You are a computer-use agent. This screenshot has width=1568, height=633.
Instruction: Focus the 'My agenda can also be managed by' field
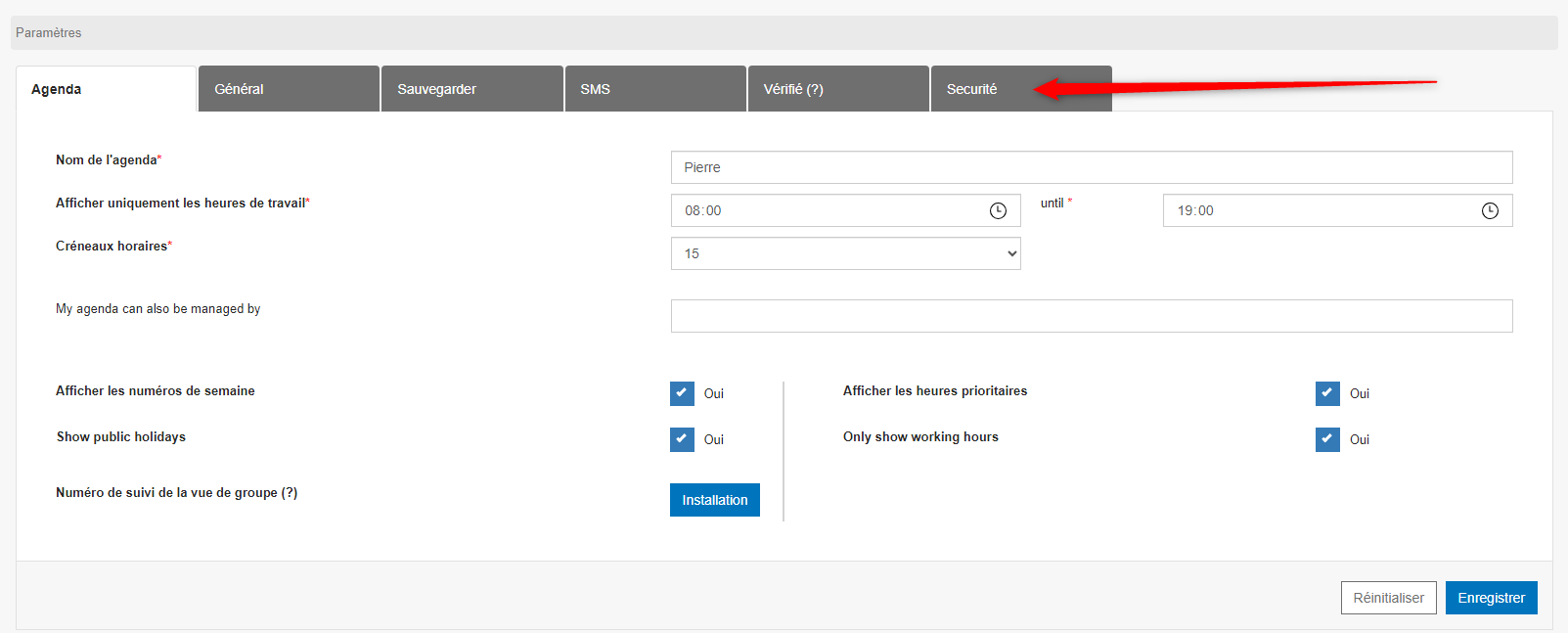point(1091,316)
